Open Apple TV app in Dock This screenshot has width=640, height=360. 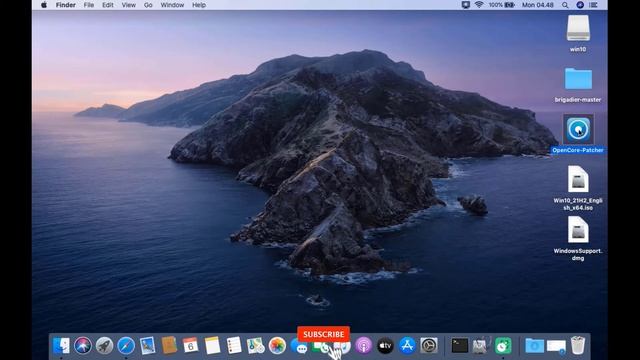click(385, 346)
